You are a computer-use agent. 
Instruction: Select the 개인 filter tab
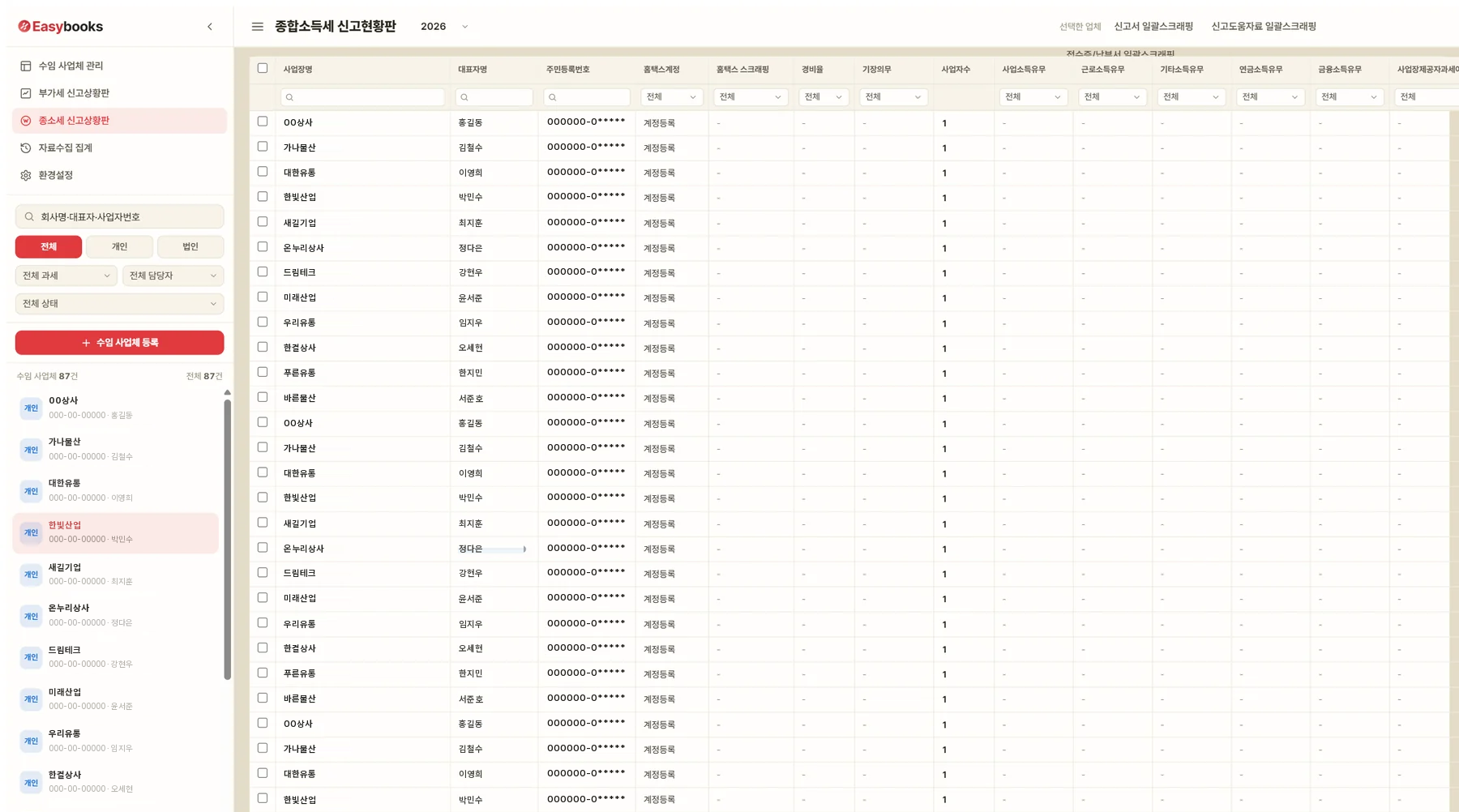coord(119,246)
